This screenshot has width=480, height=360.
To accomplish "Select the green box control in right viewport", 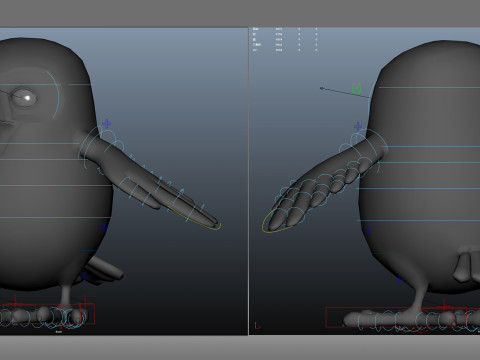I will 356,88.
